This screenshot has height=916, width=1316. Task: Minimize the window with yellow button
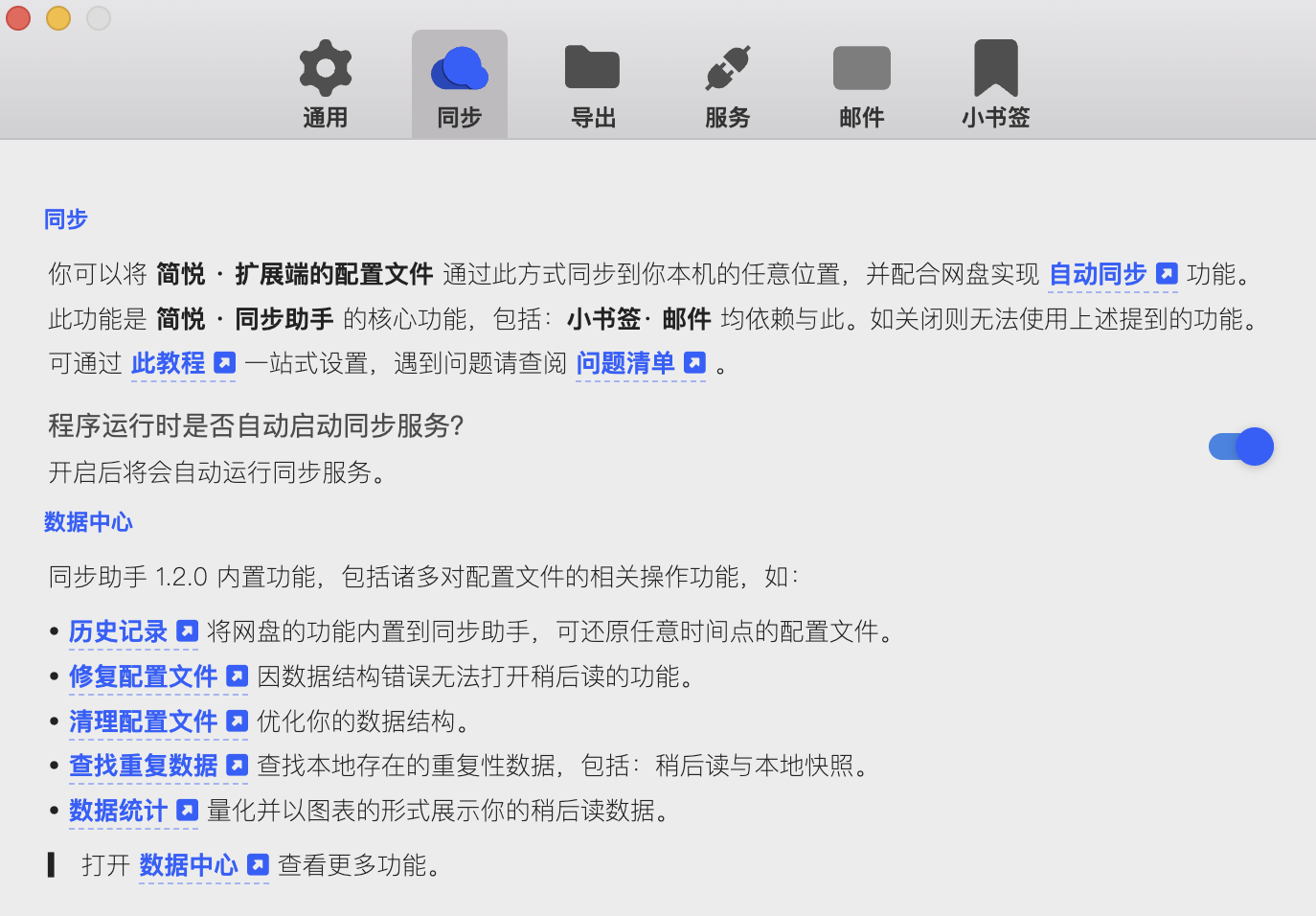point(58,18)
